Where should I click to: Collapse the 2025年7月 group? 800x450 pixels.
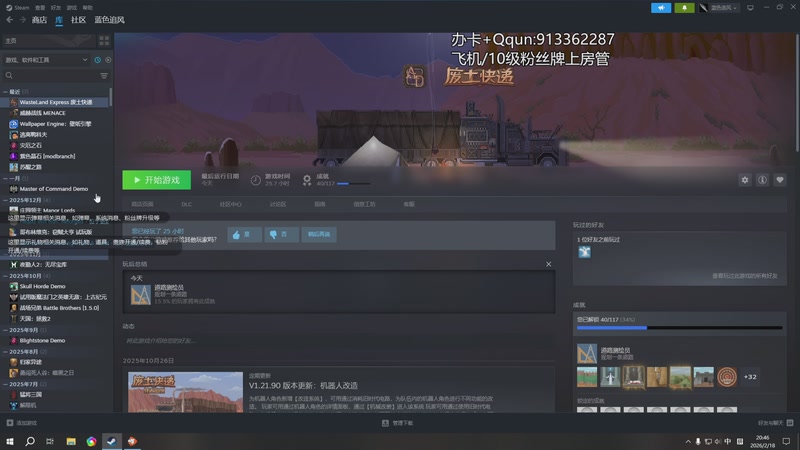[5, 384]
